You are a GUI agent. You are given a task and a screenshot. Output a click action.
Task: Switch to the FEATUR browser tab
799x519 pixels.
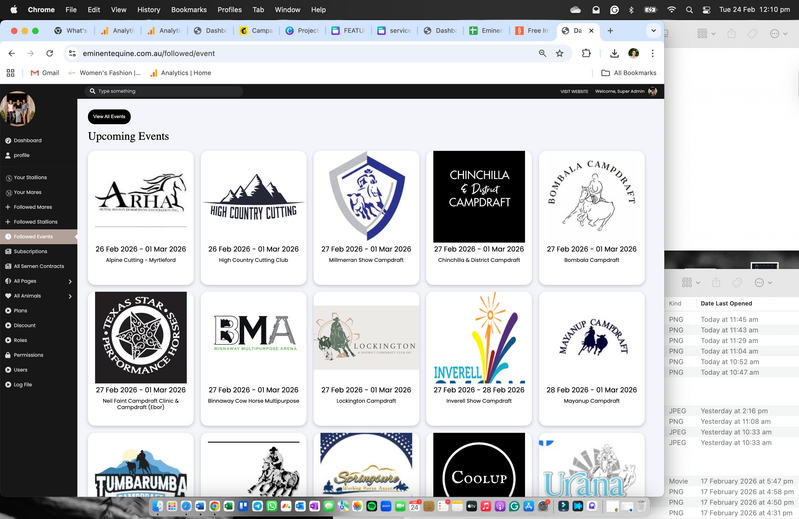coord(349,31)
